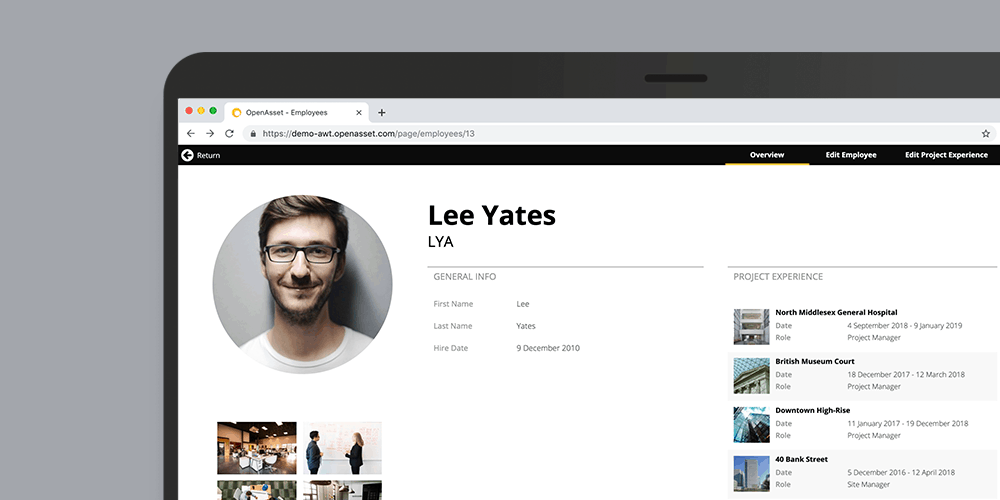Click the macOS green fullscreen button
Viewport: 1000px width, 500px height.
coord(213,110)
